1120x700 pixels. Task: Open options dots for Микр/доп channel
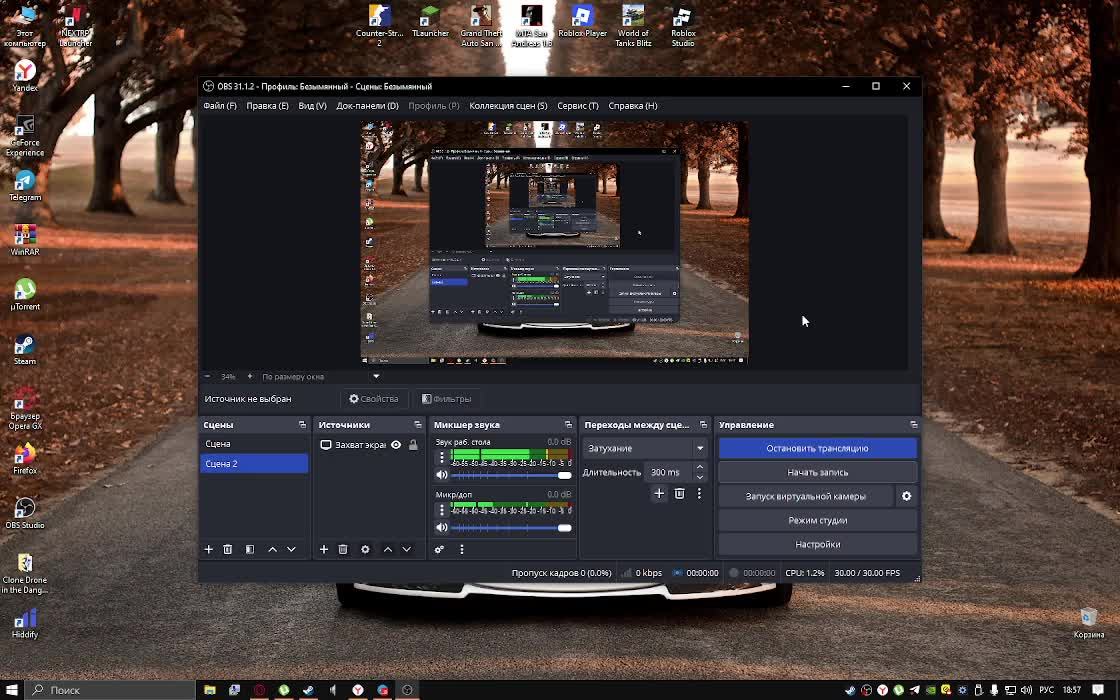[x=441, y=510]
